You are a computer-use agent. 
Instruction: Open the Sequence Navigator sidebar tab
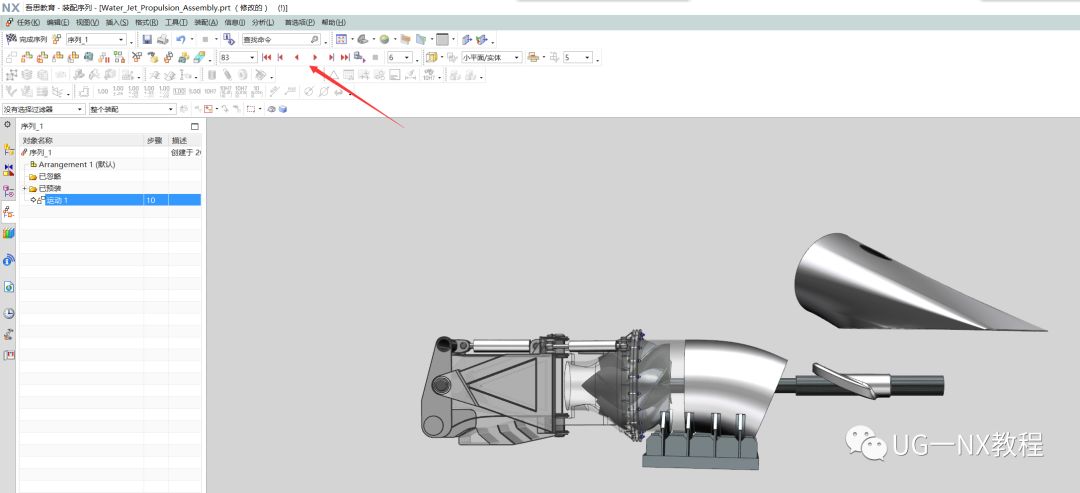click(x=9, y=212)
